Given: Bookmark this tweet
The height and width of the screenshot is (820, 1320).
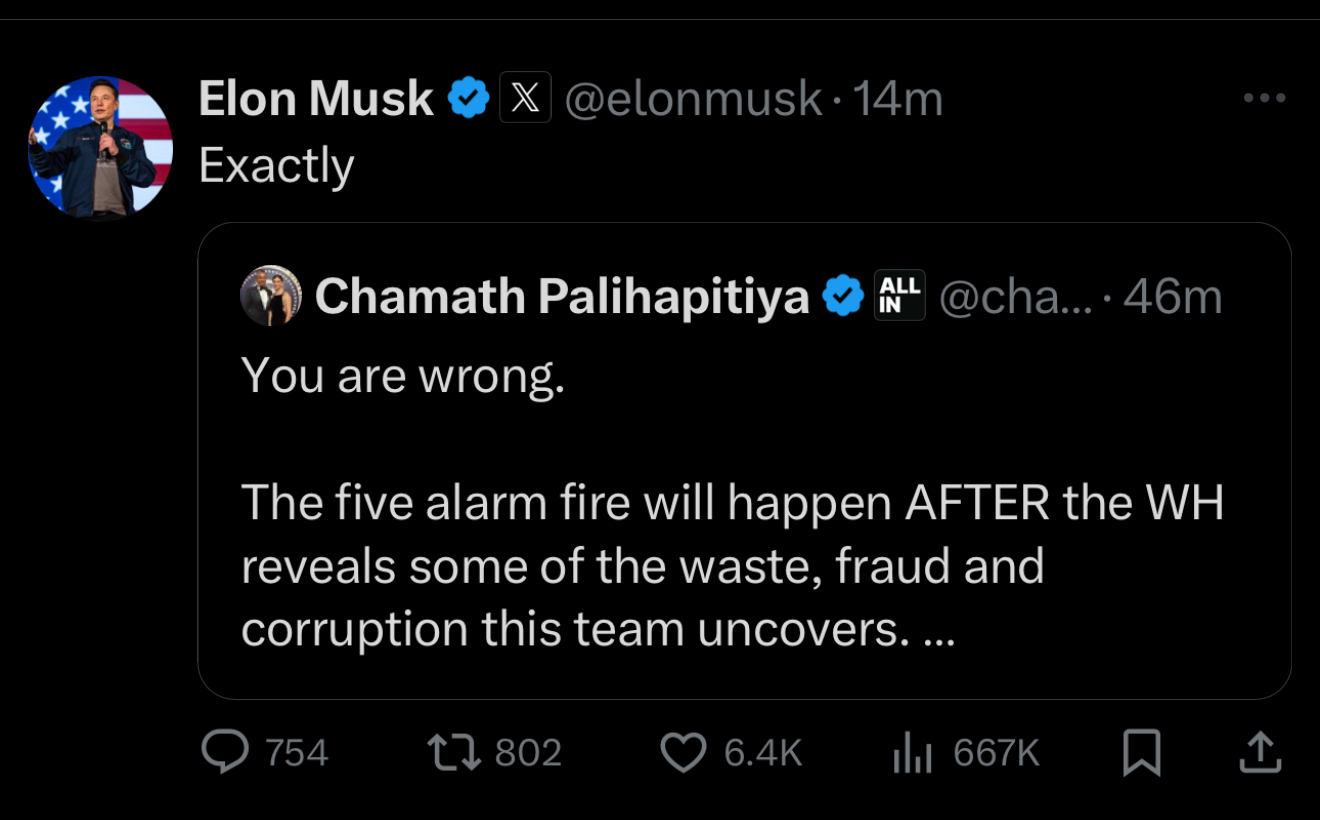Looking at the screenshot, I should point(1141,753).
